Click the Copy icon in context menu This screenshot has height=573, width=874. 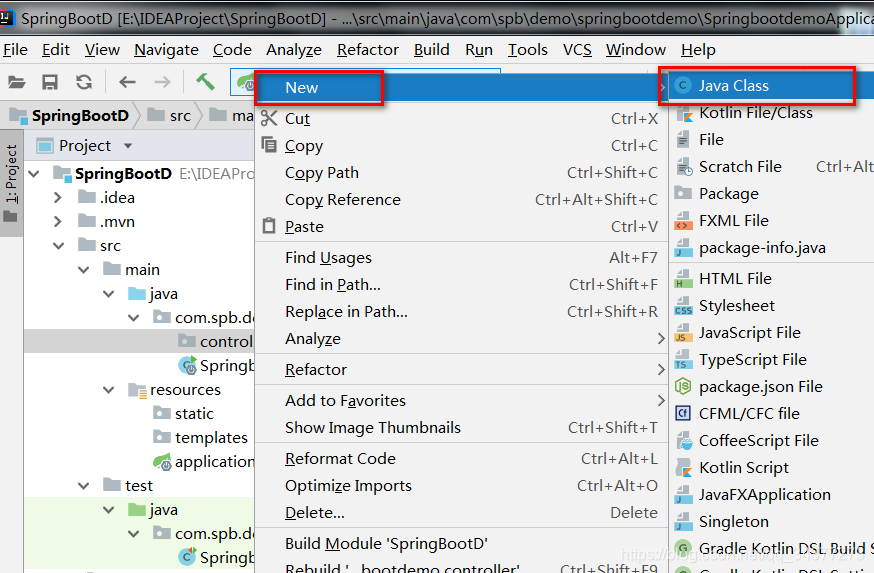click(x=269, y=145)
